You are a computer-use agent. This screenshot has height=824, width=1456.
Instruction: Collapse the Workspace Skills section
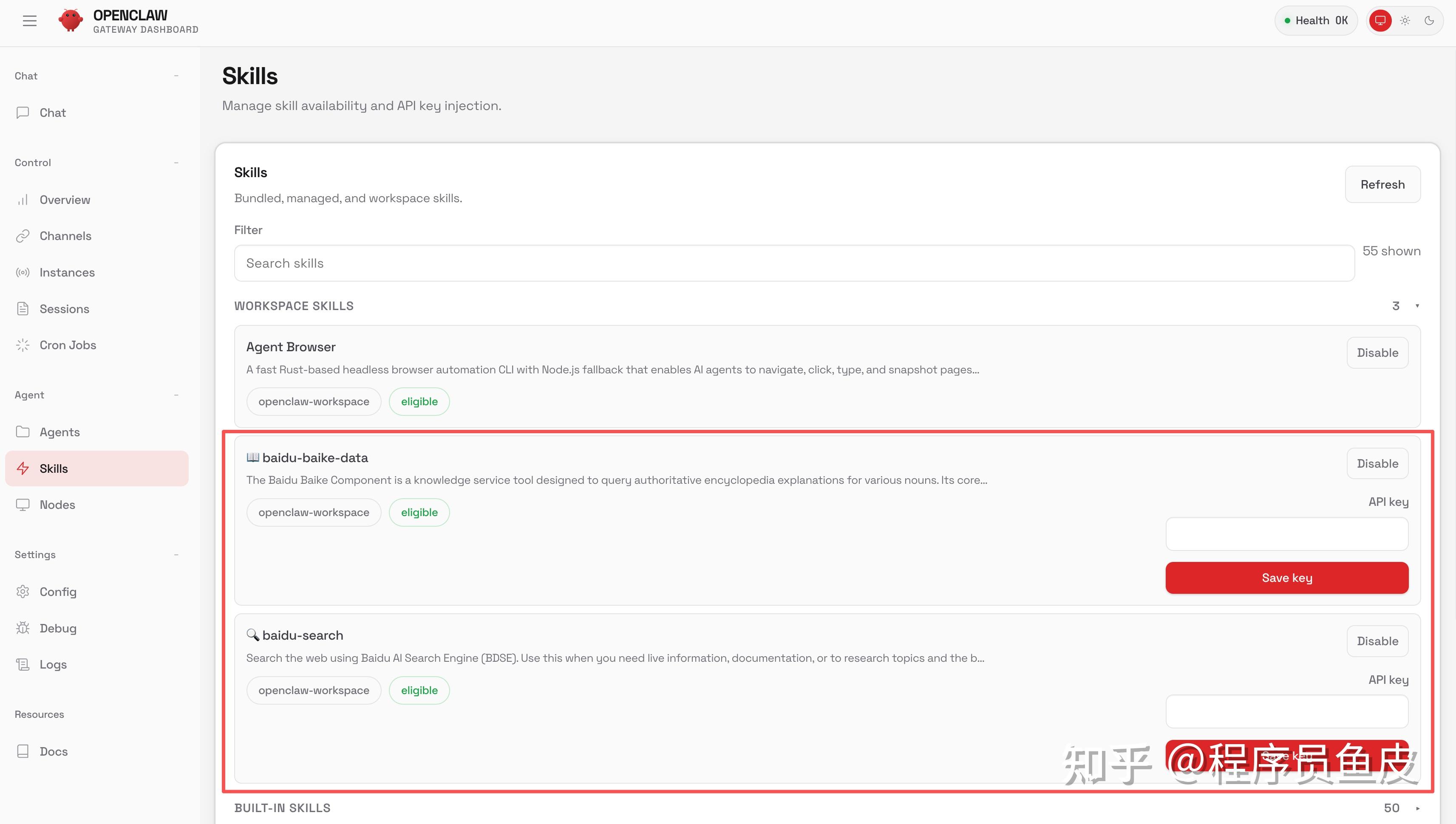click(x=1417, y=306)
